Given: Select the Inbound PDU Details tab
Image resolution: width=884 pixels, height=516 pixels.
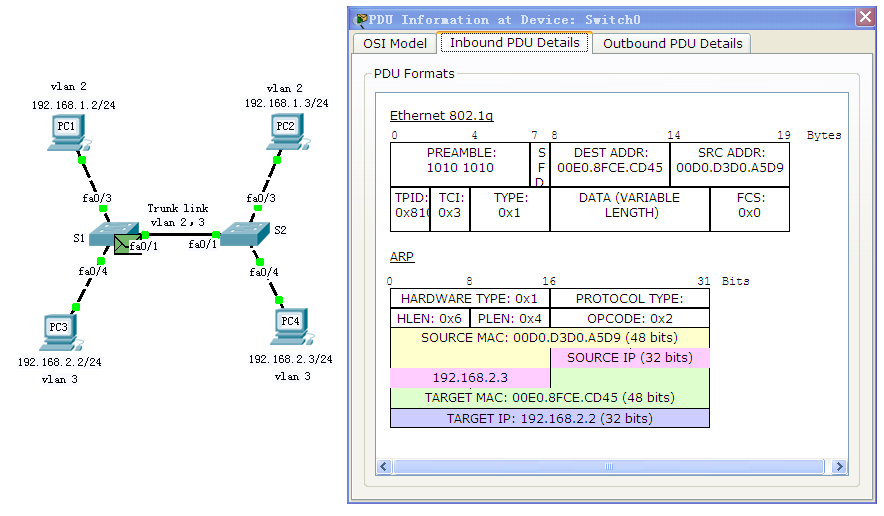Looking at the screenshot, I should tap(514, 43).
